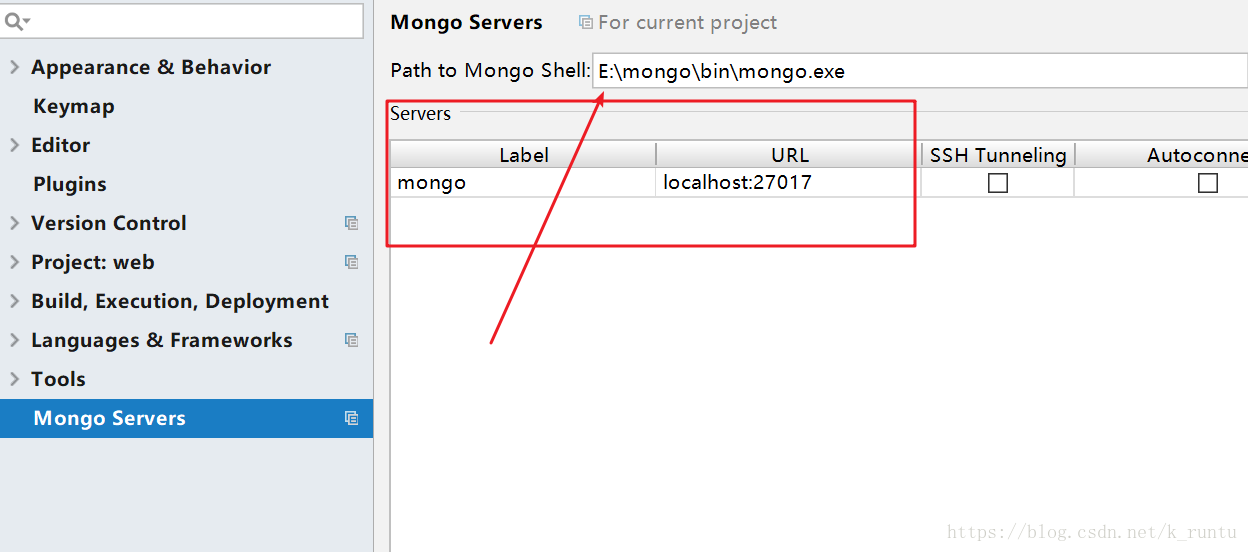The image size is (1248, 552).
Task: Click the Autoconnect column header
Action: click(1162, 154)
